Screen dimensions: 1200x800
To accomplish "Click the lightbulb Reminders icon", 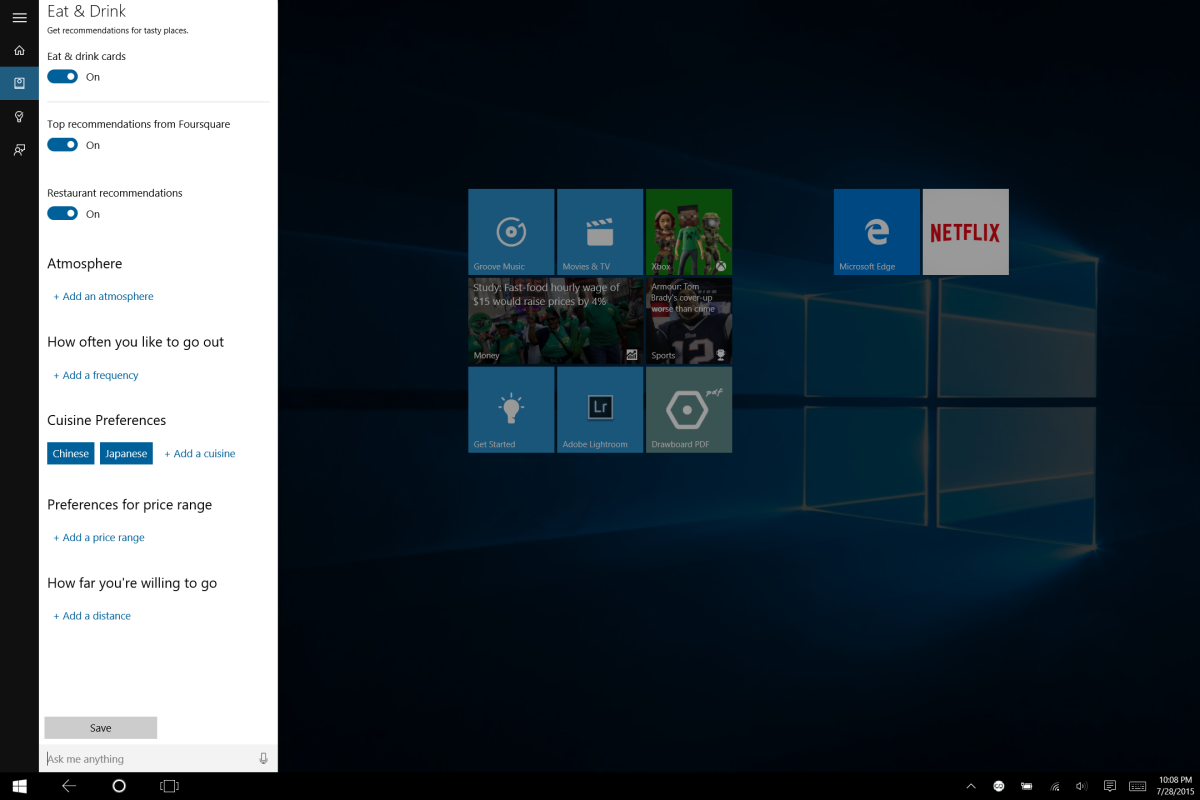I will point(19,117).
